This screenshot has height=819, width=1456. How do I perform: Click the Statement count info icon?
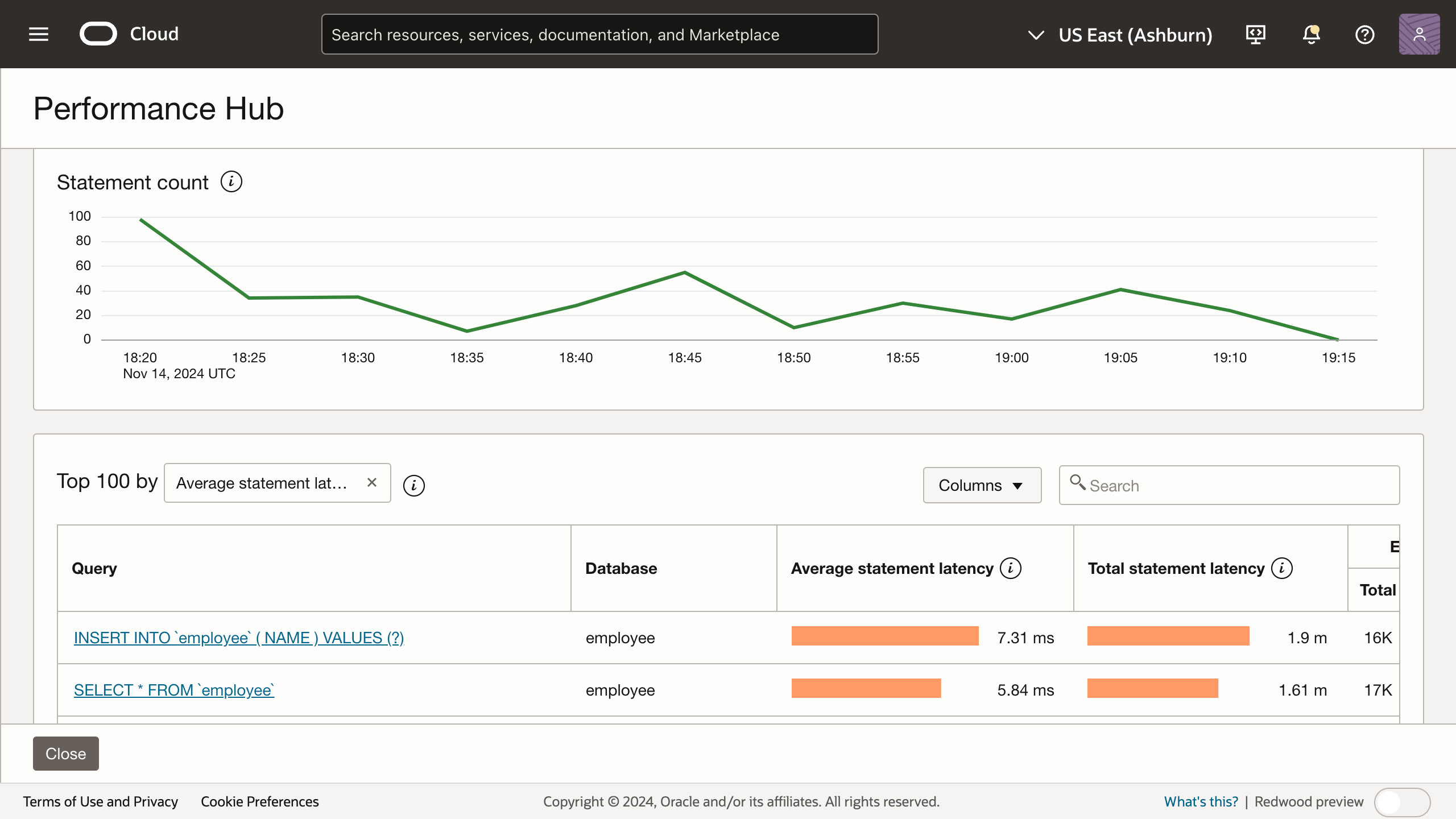[231, 181]
